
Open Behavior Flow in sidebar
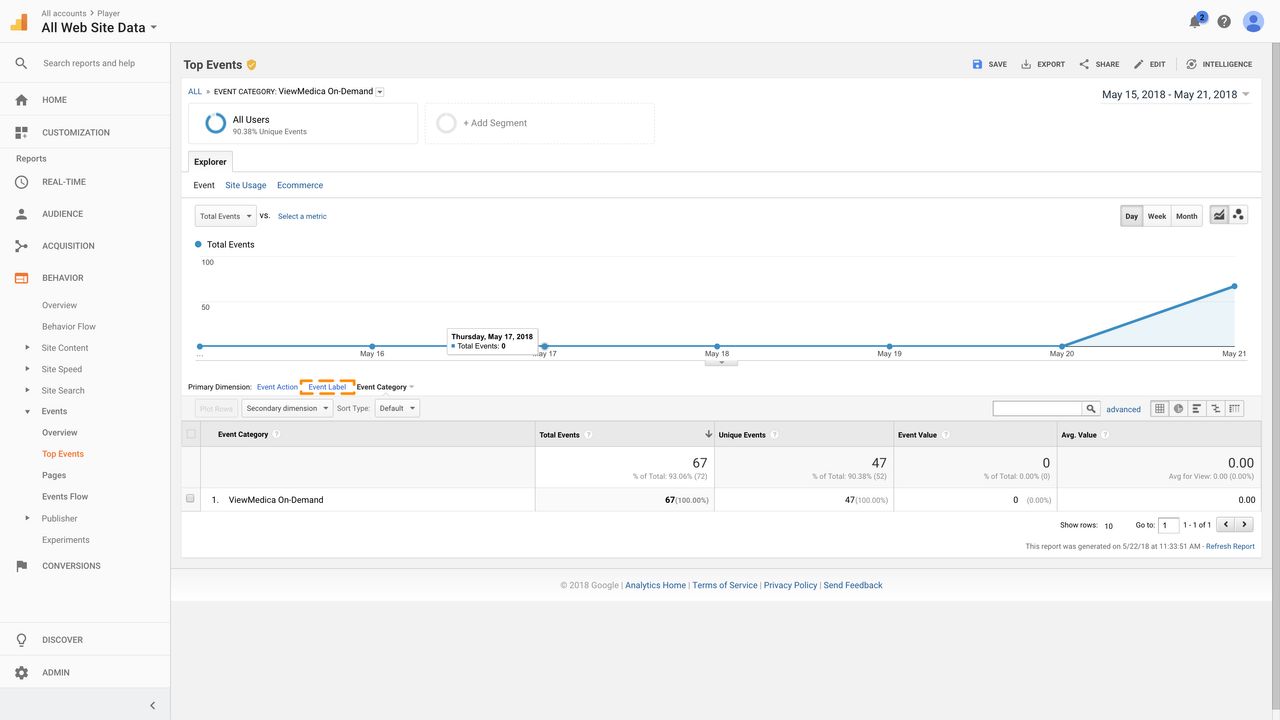point(69,327)
